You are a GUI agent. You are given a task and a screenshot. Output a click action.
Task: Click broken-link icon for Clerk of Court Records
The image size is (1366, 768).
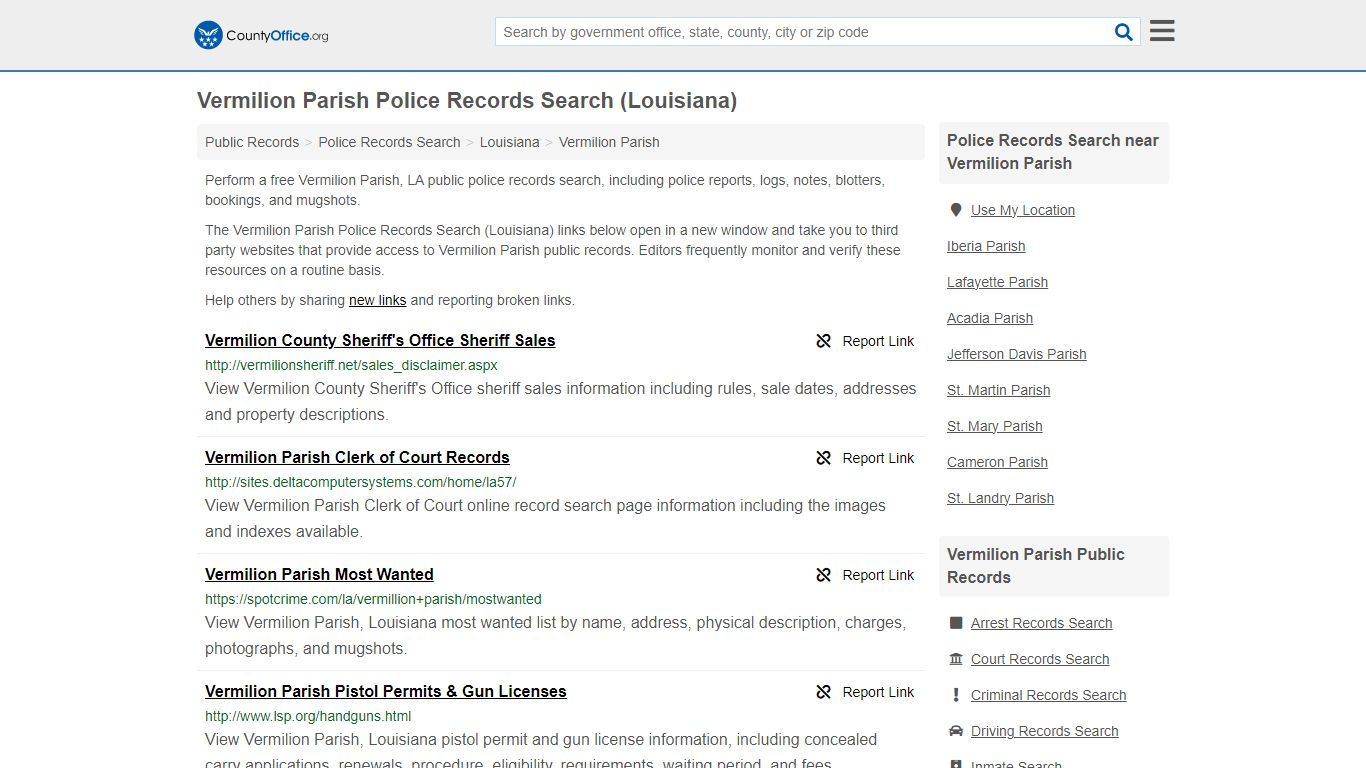click(x=824, y=458)
